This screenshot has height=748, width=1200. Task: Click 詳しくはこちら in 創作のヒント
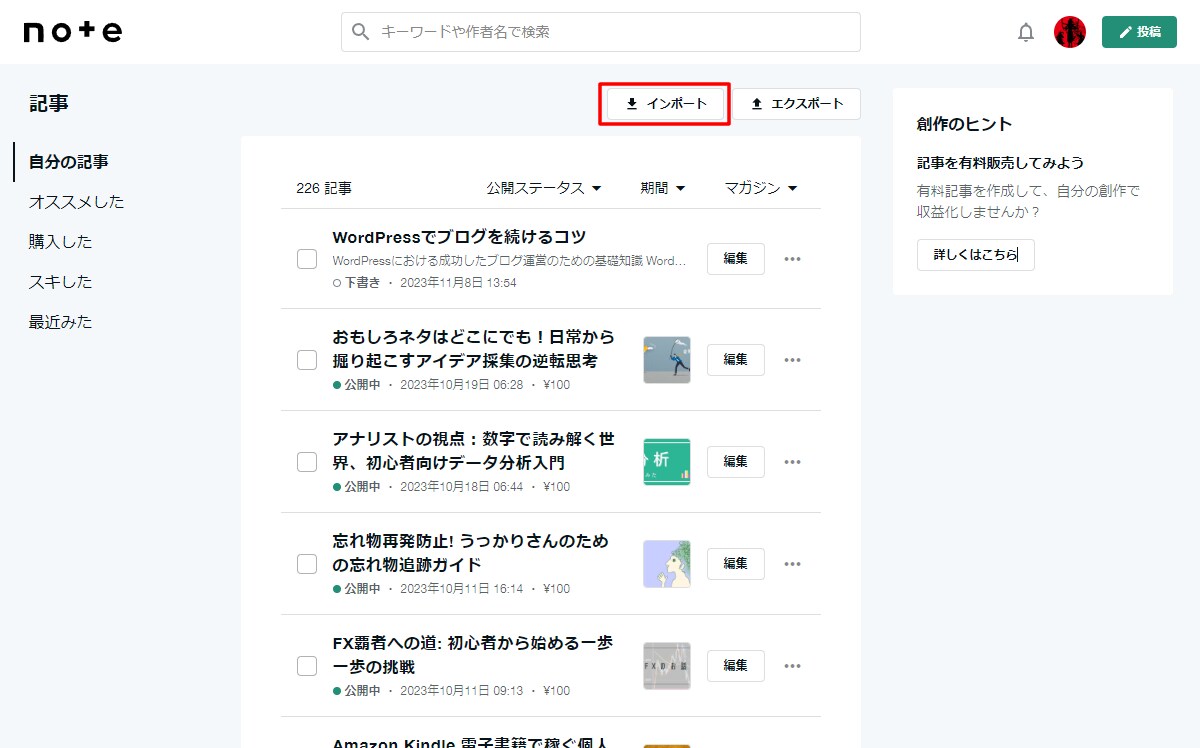click(x=976, y=255)
